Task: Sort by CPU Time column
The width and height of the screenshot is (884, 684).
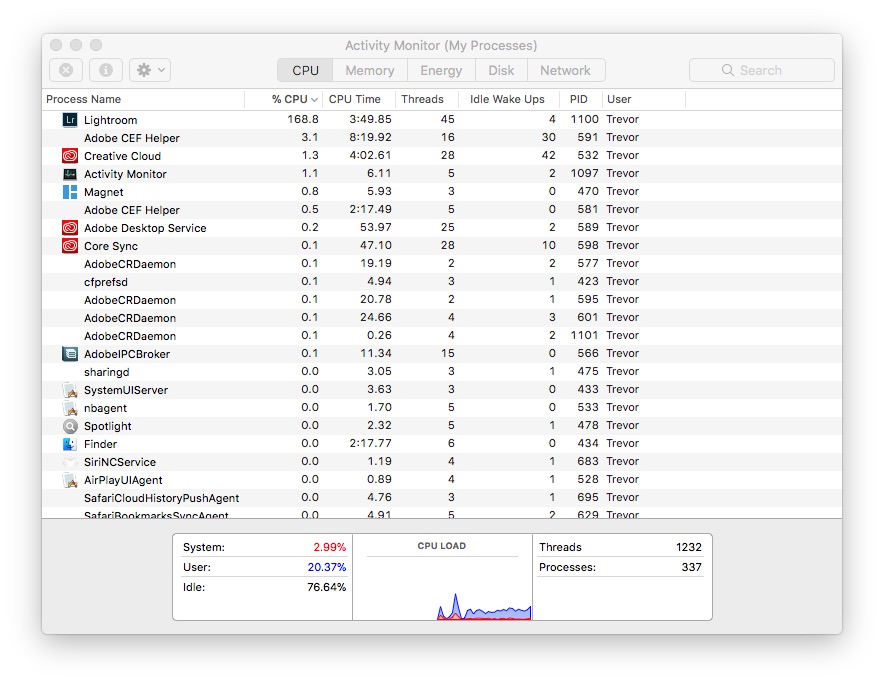Action: coord(359,99)
